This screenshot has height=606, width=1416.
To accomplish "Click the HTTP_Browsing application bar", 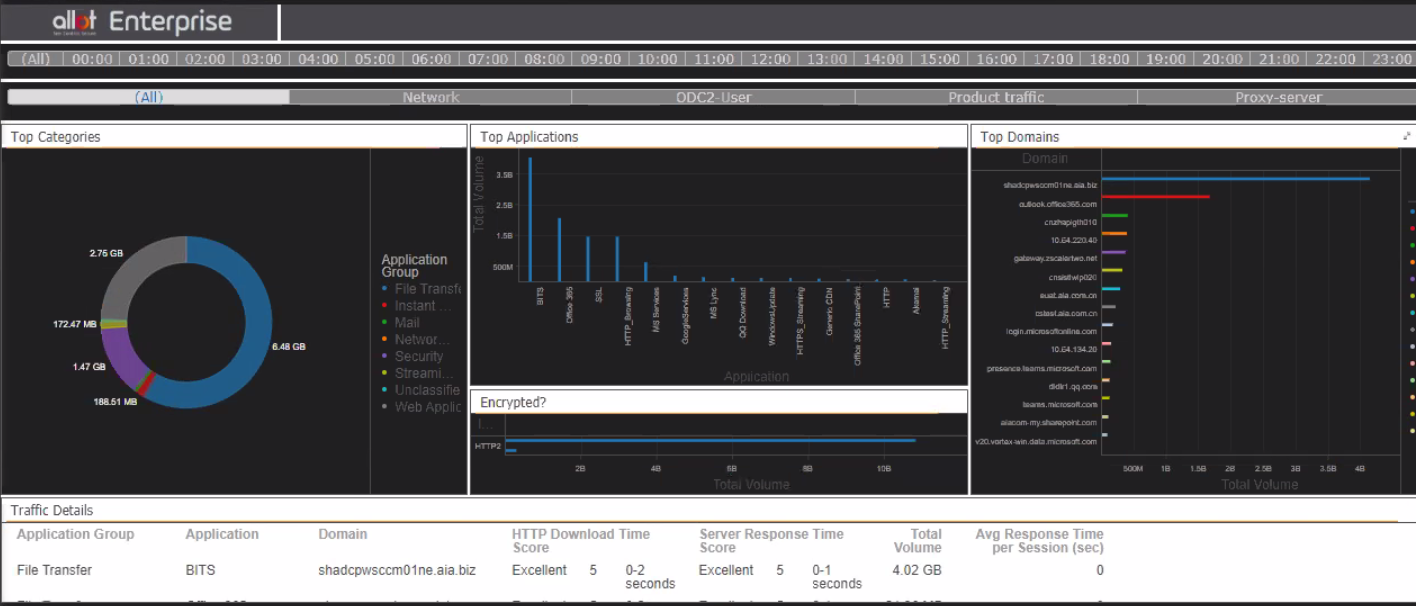I will [617, 259].
